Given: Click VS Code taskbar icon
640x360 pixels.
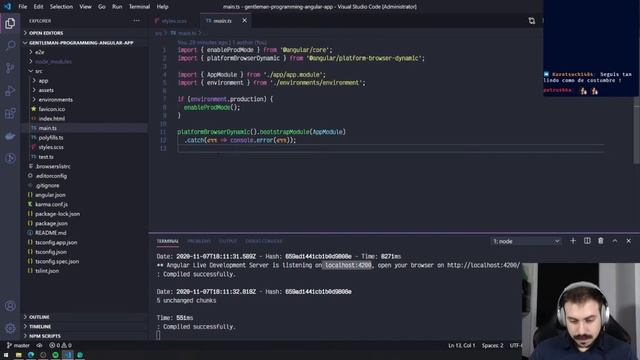Looking at the screenshot, I should [x=68, y=355].
